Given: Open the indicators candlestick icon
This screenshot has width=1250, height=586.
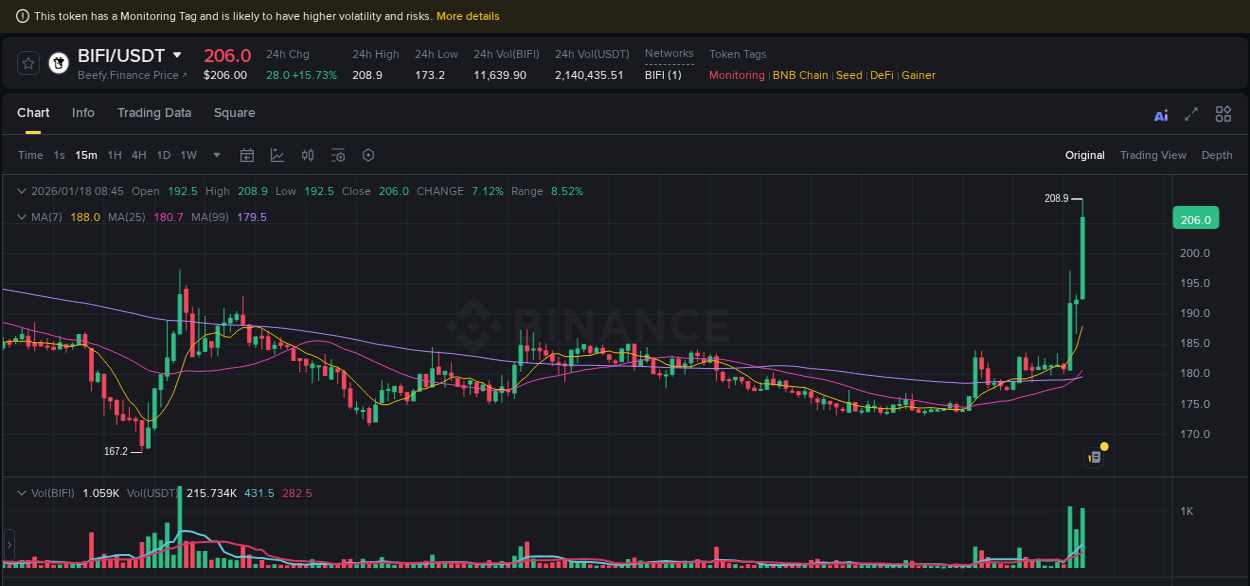Looking at the screenshot, I should (x=307, y=155).
